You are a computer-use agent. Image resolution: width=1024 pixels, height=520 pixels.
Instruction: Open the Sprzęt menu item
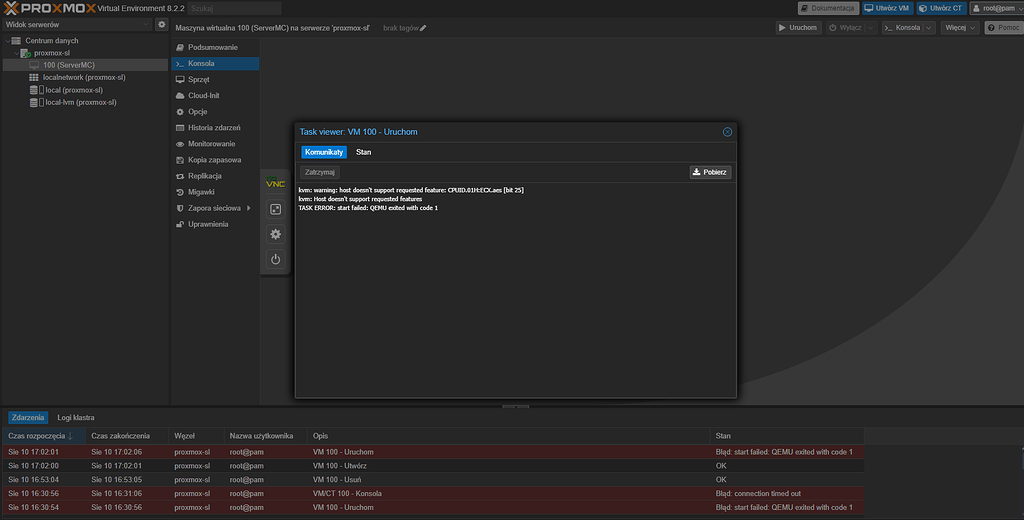(x=198, y=79)
